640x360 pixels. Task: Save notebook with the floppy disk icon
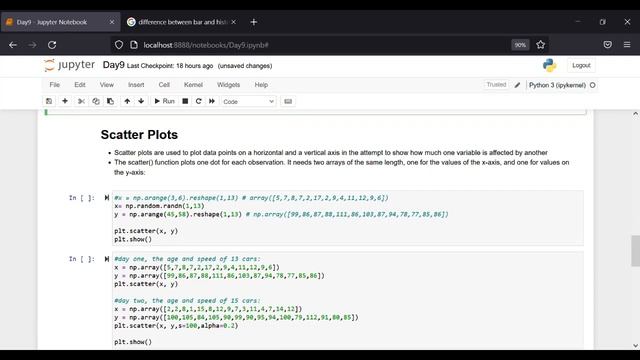click(49, 101)
